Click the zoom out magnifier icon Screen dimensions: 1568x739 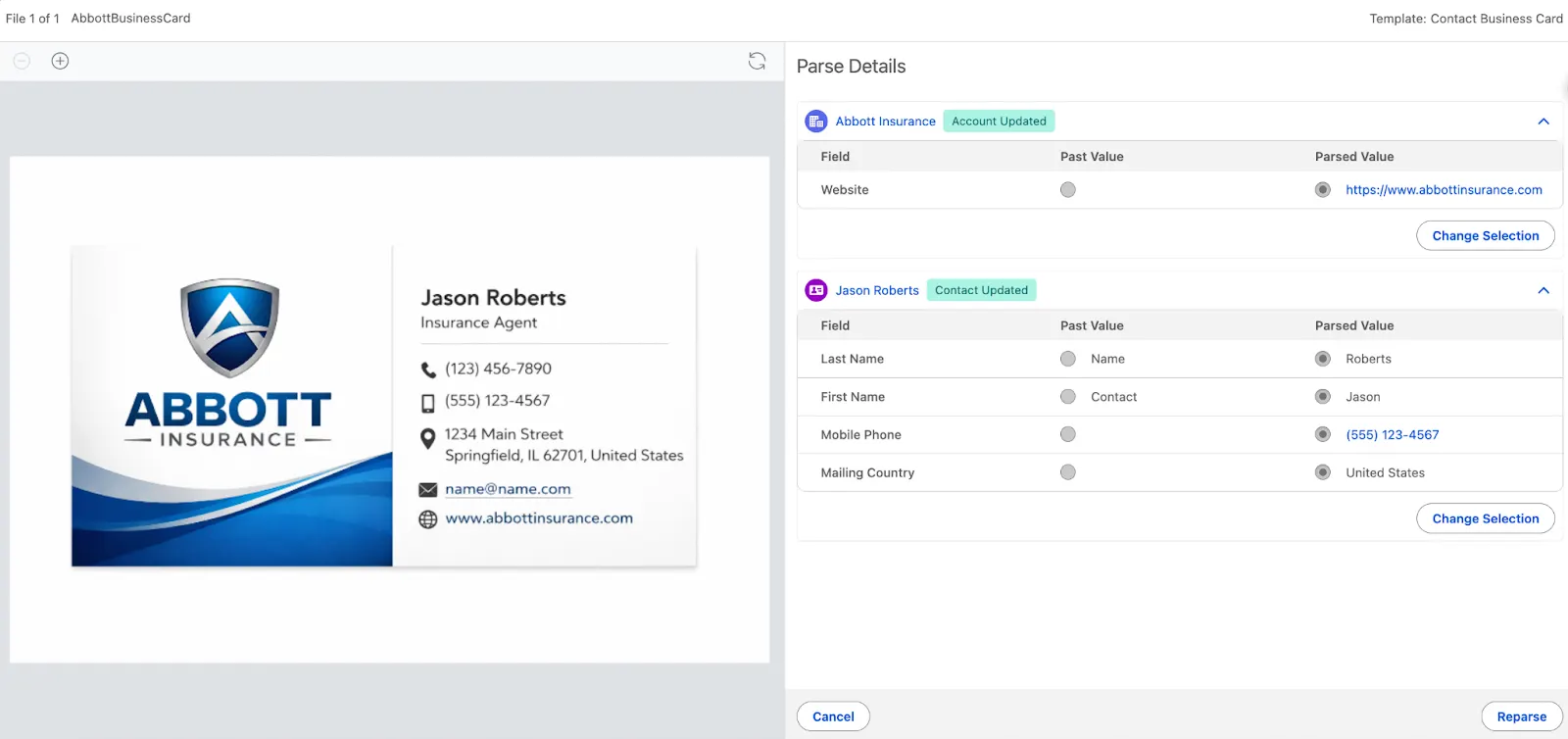tap(22, 61)
